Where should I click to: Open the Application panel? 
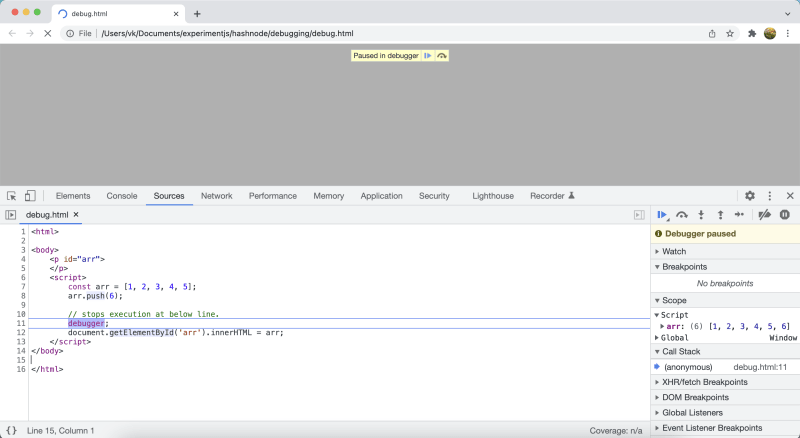click(382, 196)
